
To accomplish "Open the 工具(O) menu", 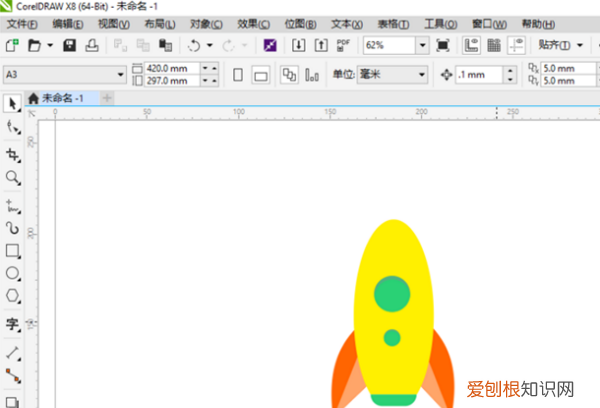I will pyautogui.click(x=440, y=24).
